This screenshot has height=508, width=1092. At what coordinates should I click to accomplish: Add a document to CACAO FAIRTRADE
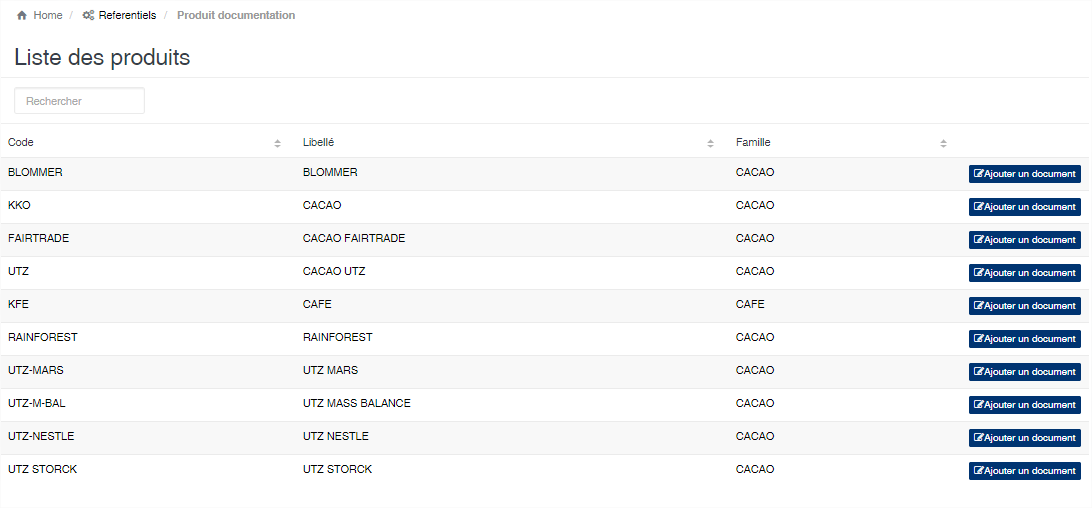pyautogui.click(x=1024, y=240)
